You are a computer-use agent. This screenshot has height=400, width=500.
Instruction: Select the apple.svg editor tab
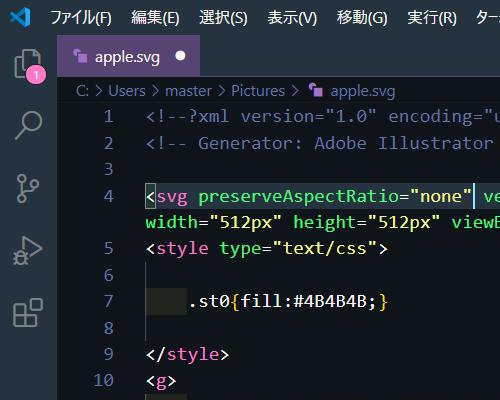pos(128,56)
